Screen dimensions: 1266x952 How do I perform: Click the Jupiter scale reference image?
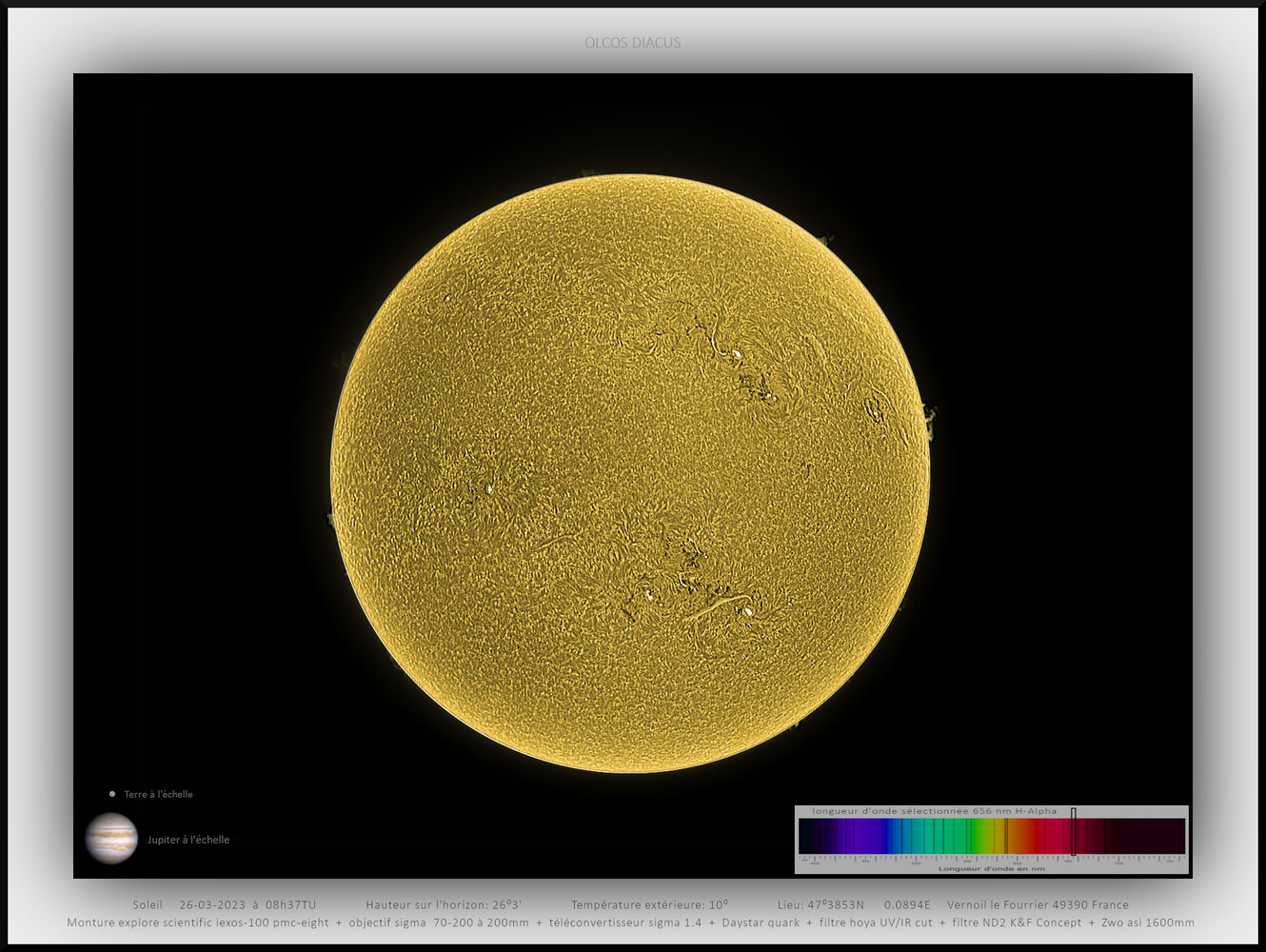click(x=111, y=840)
